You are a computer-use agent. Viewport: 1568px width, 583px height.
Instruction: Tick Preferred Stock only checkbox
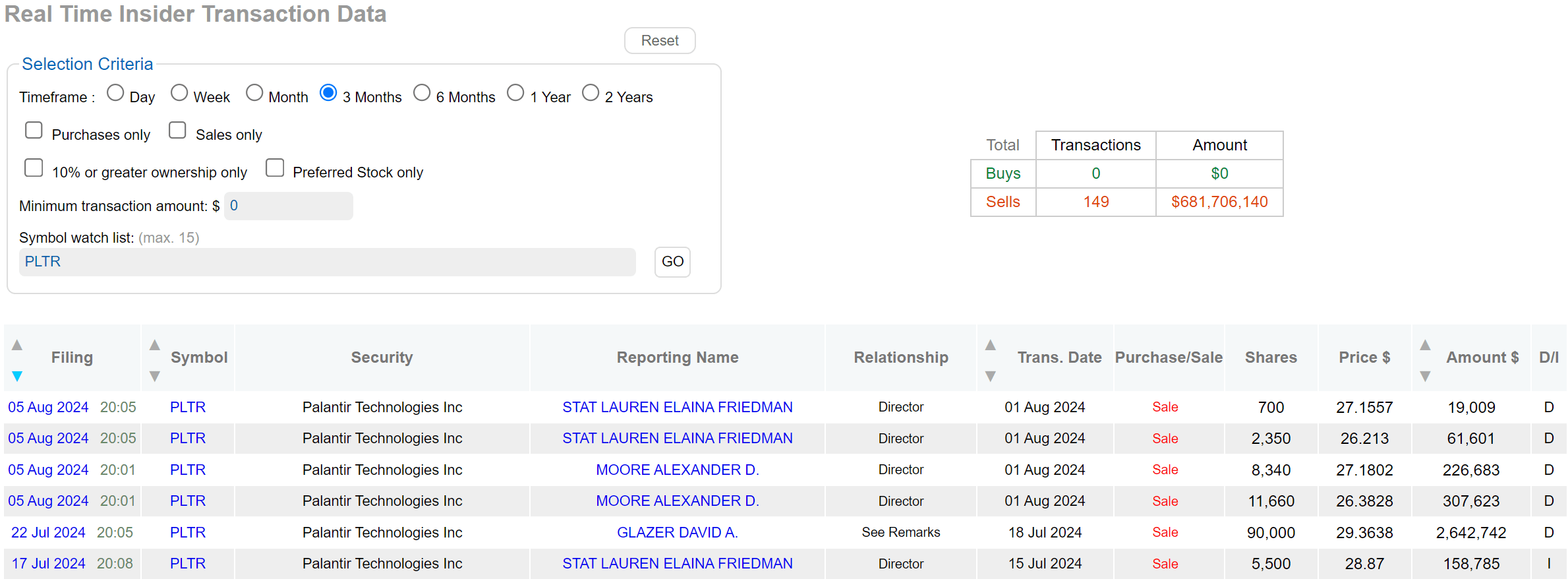pyautogui.click(x=275, y=168)
